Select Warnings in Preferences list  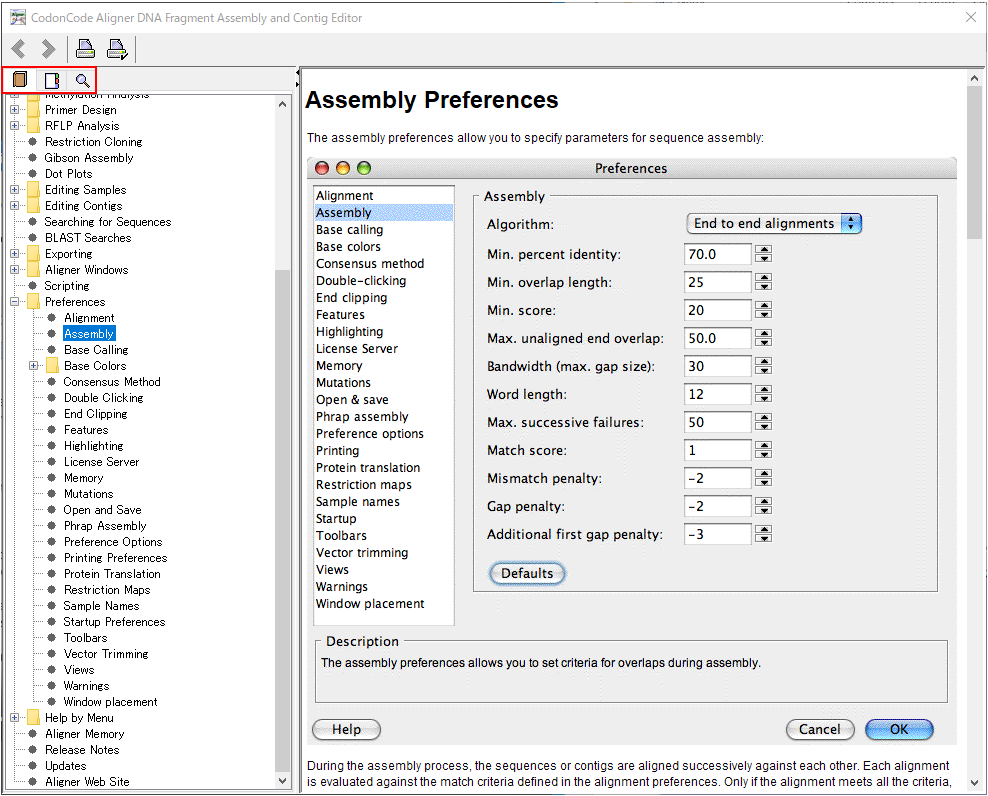click(x=342, y=587)
